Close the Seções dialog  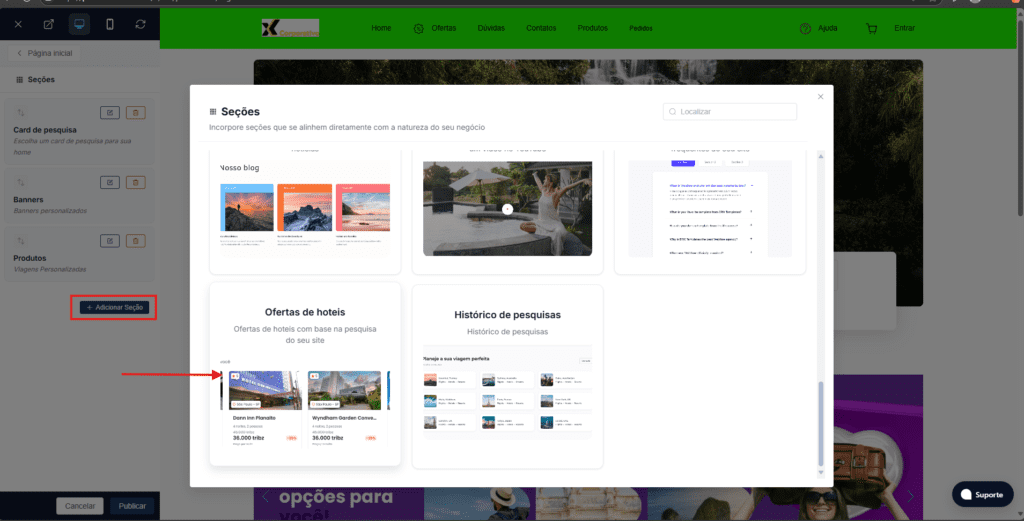tap(820, 97)
